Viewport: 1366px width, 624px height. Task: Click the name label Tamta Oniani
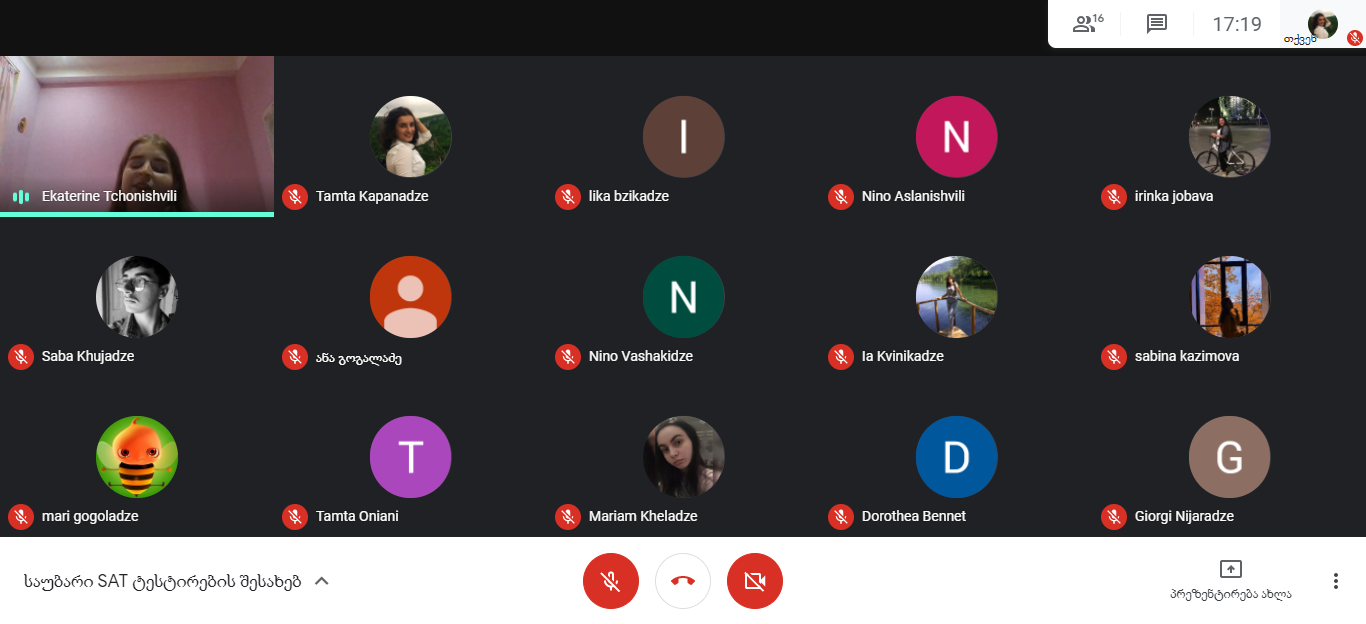point(357,517)
